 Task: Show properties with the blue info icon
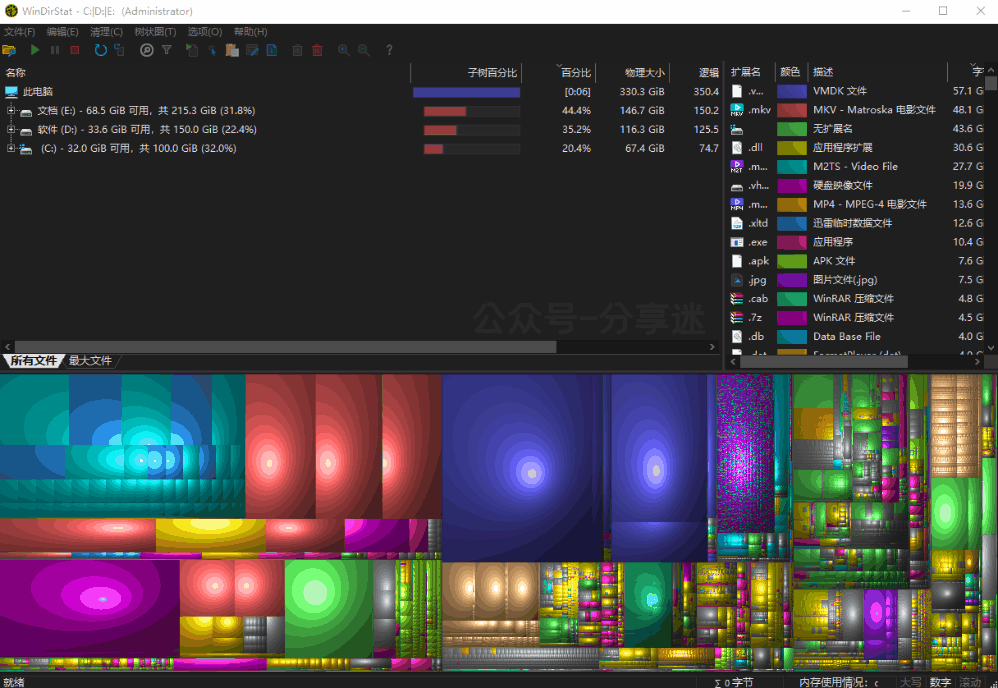click(x=272, y=49)
